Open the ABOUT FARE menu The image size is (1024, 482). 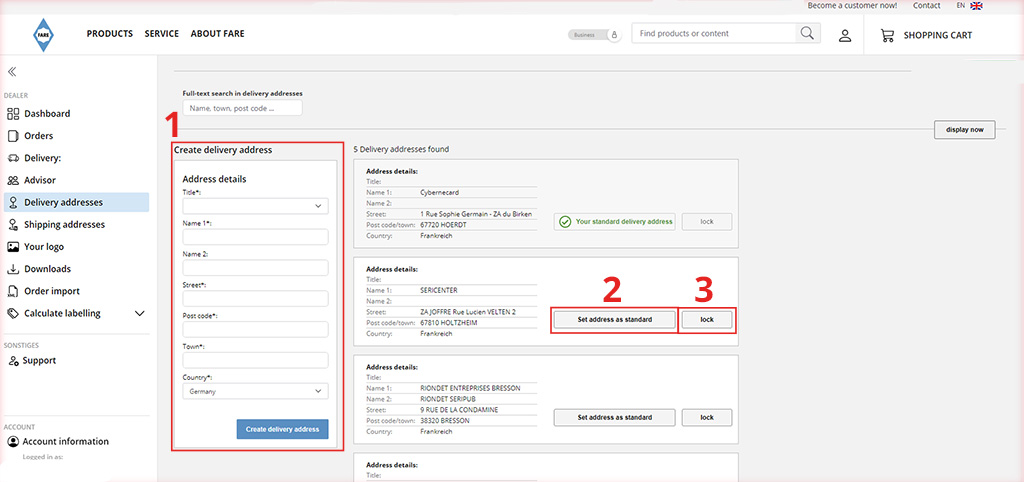click(217, 33)
